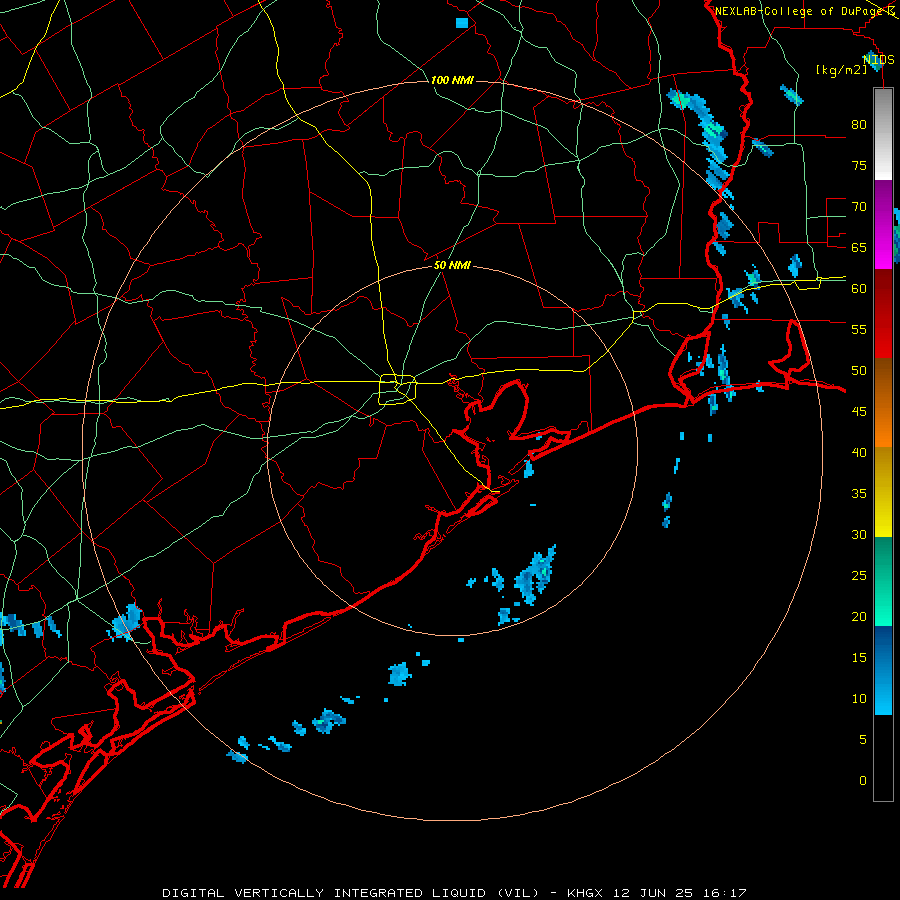Pick the gray-white segment of the VIL scale
The image size is (900, 900).
click(883, 134)
